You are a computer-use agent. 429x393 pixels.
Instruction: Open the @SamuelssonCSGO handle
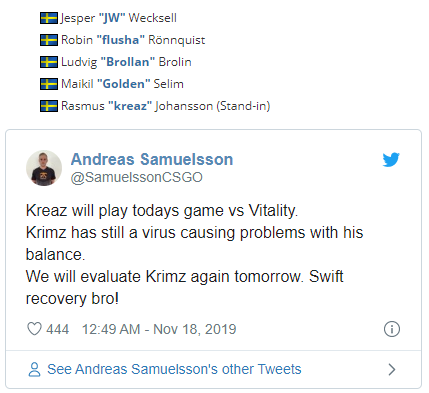tap(137, 177)
